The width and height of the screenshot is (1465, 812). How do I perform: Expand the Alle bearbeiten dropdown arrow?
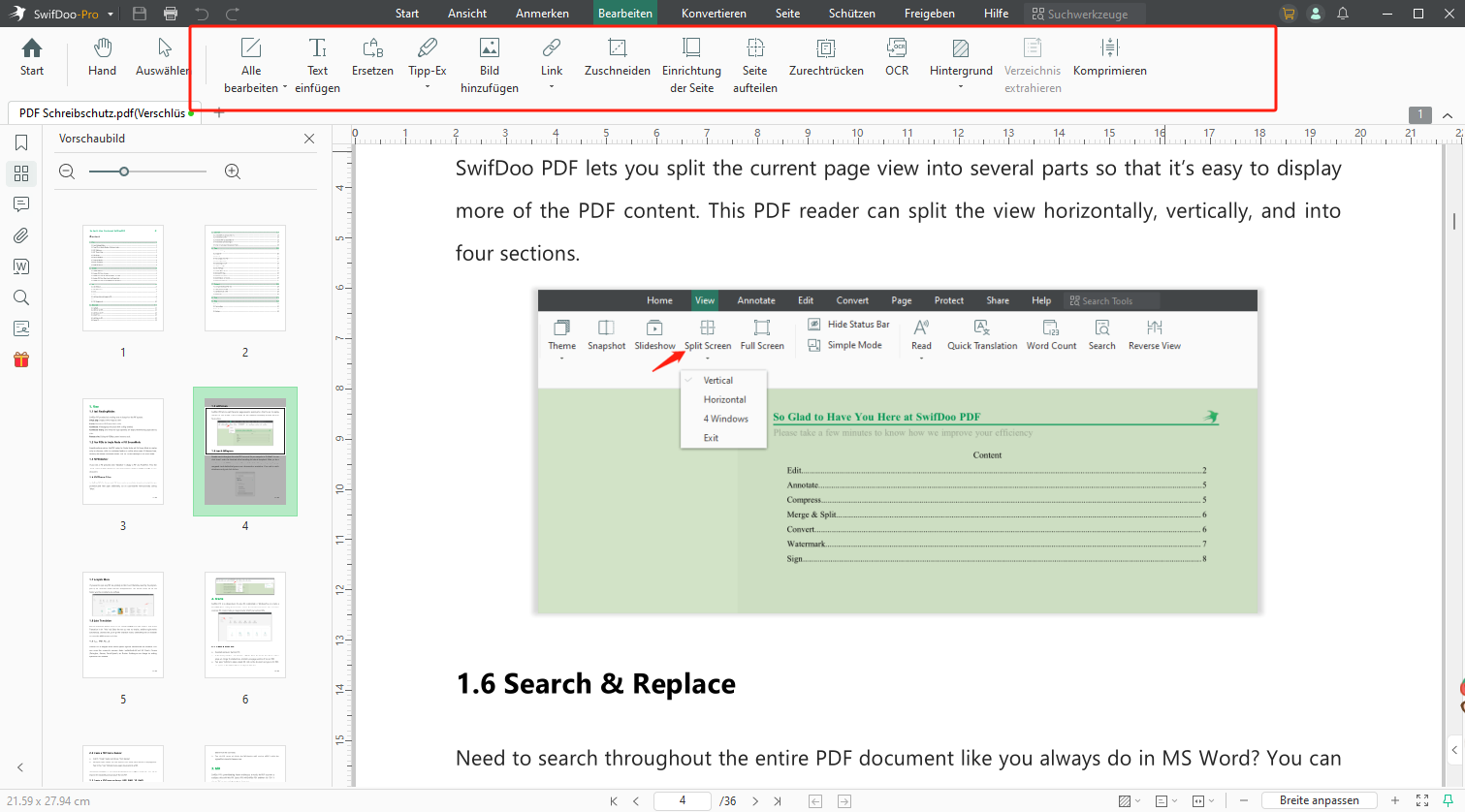pos(285,88)
